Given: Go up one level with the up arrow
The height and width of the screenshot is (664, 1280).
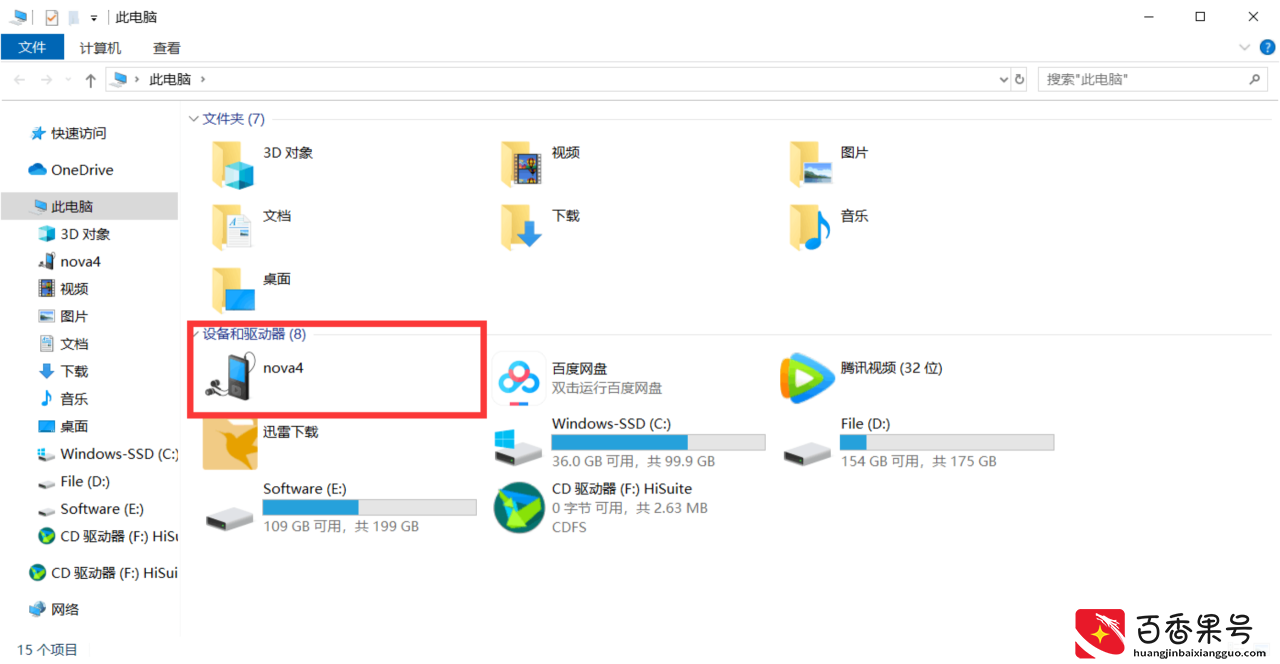Looking at the screenshot, I should pos(91,80).
